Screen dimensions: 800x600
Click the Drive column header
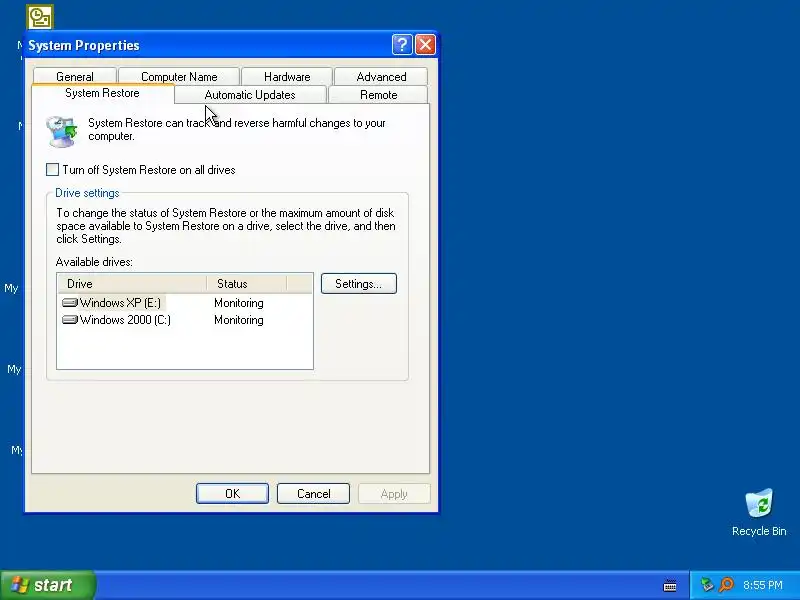132,284
